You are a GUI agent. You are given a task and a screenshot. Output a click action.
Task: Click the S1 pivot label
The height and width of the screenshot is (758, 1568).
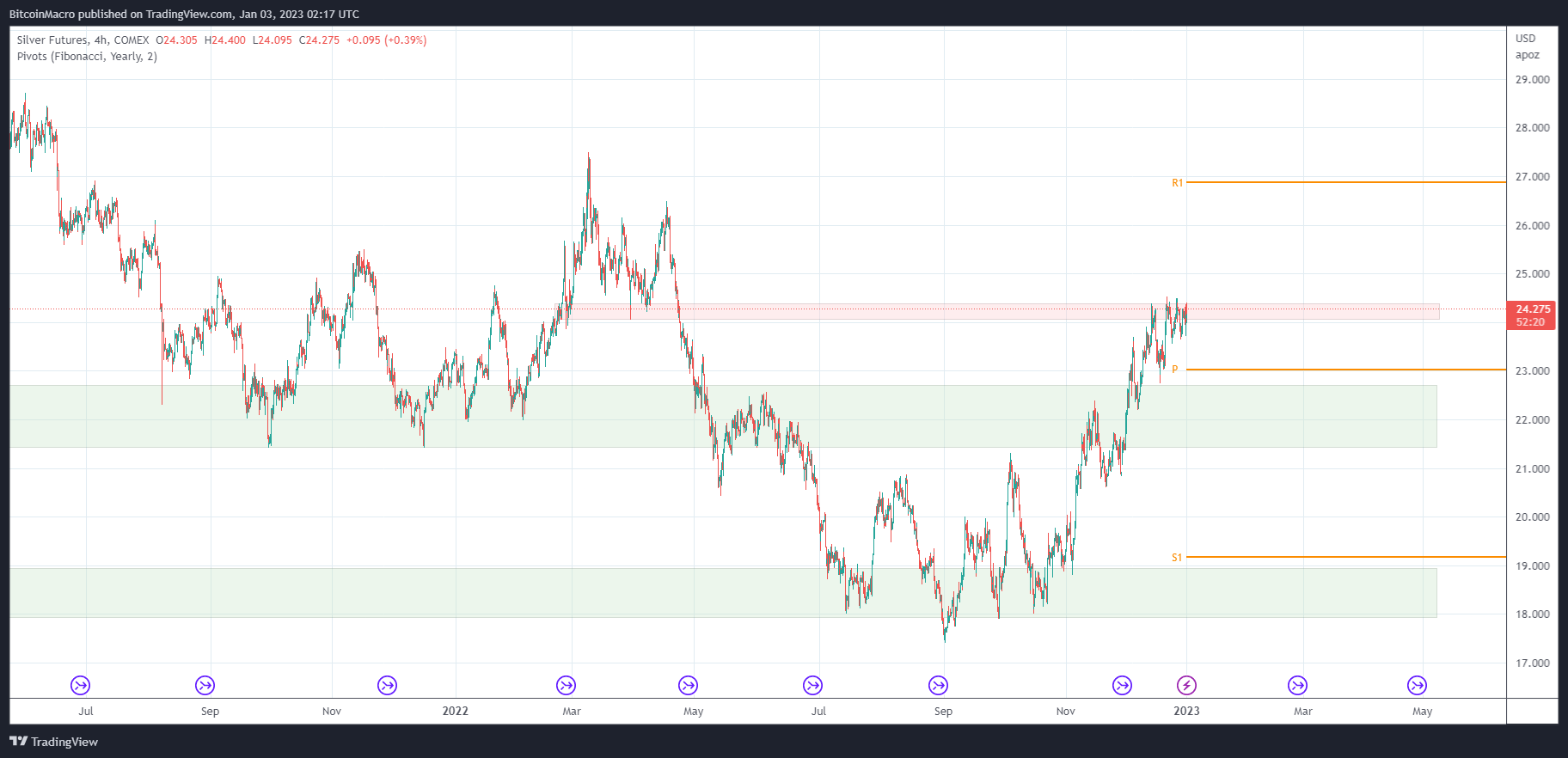point(1177,558)
